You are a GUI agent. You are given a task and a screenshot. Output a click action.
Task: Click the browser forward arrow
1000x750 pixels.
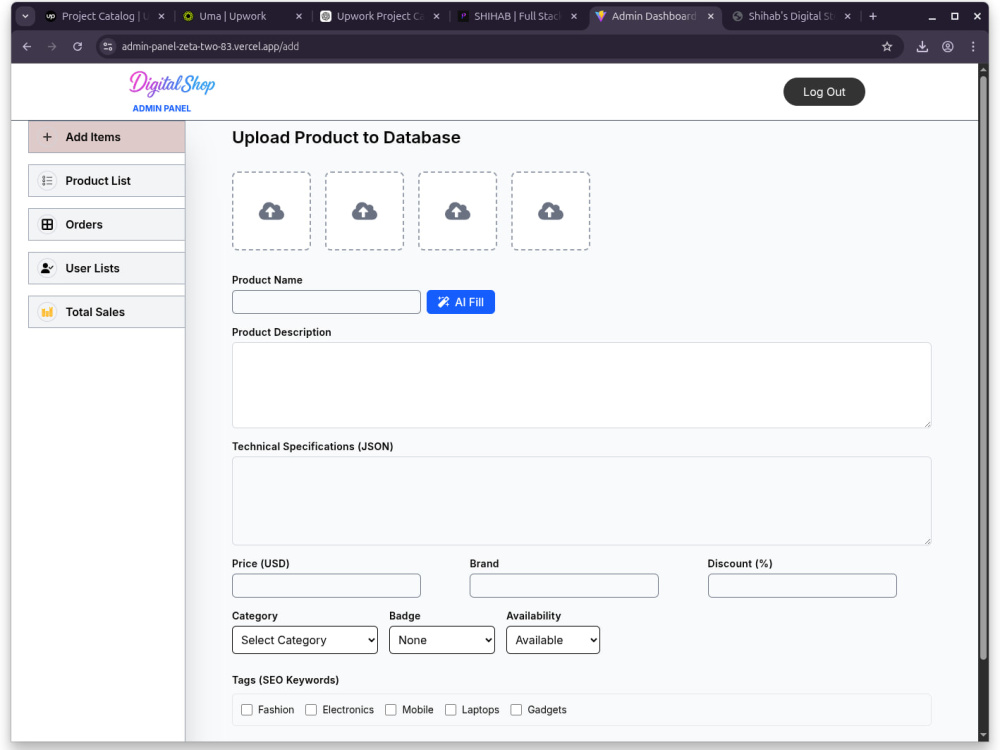point(52,47)
